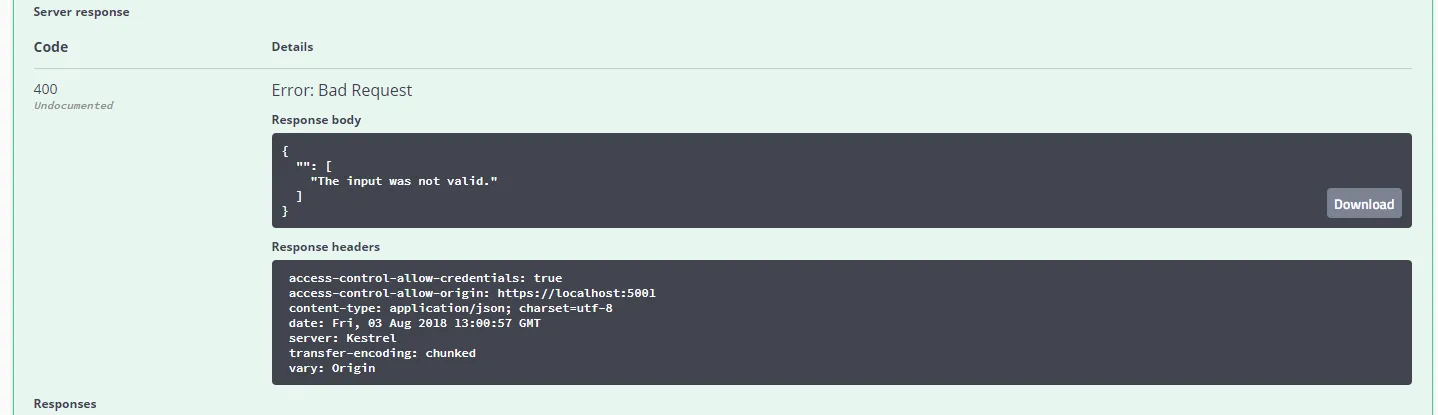Click the Download button in response body
The width and height of the screenshot is (1438, 415).
point(1363,204)
